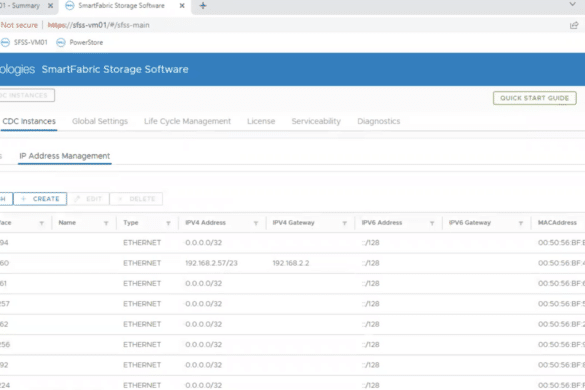This screenshot has height=390, width=585.
Task: Select the IP Address Management sub-tab
Action: point(65,156)
